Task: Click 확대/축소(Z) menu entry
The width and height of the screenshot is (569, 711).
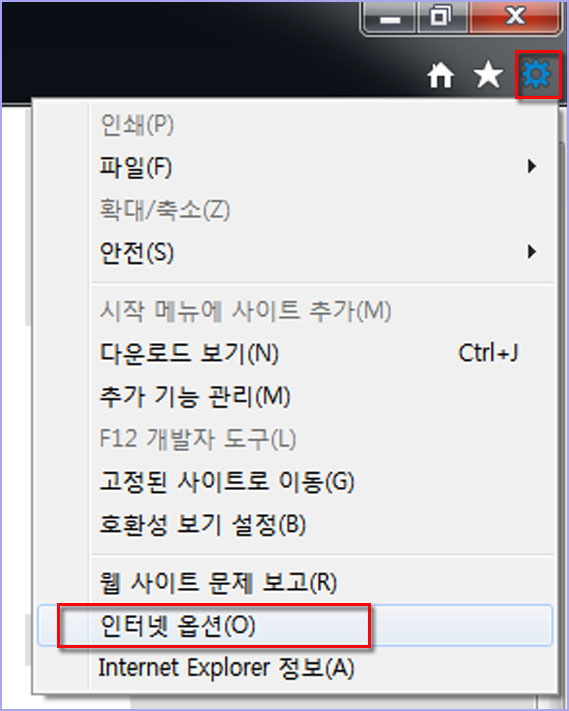Action: pyautogui.click(x=295, y=210)
